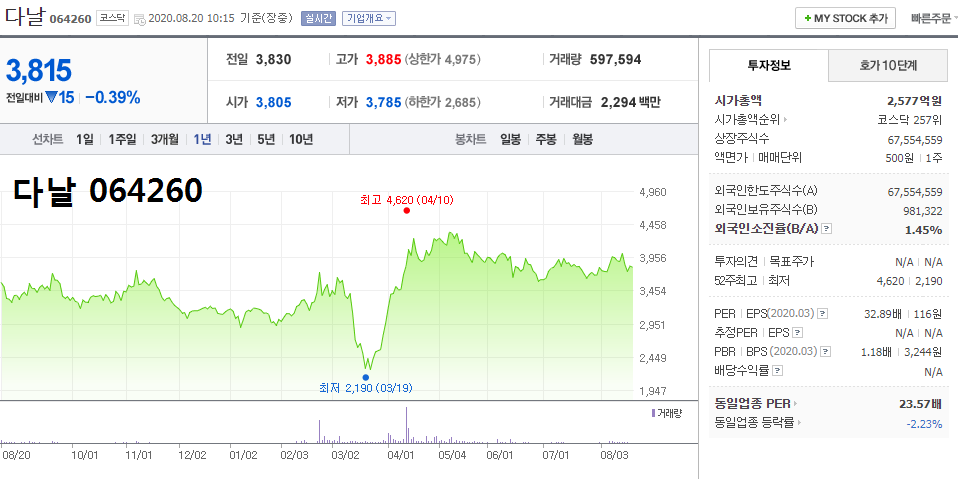Select the 일봉 candle chart
Viewport: 958px width, 479px height.
[x=510, y=139]
